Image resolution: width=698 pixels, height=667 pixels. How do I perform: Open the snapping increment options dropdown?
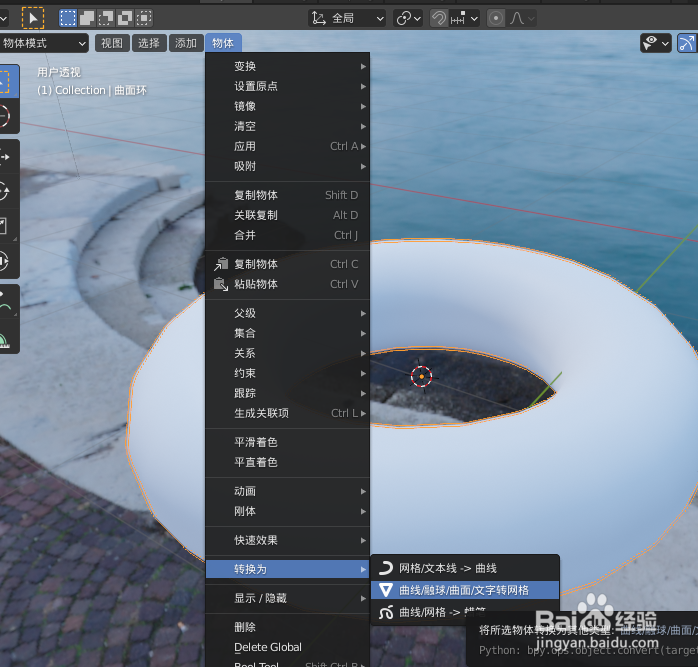[464, 18]
